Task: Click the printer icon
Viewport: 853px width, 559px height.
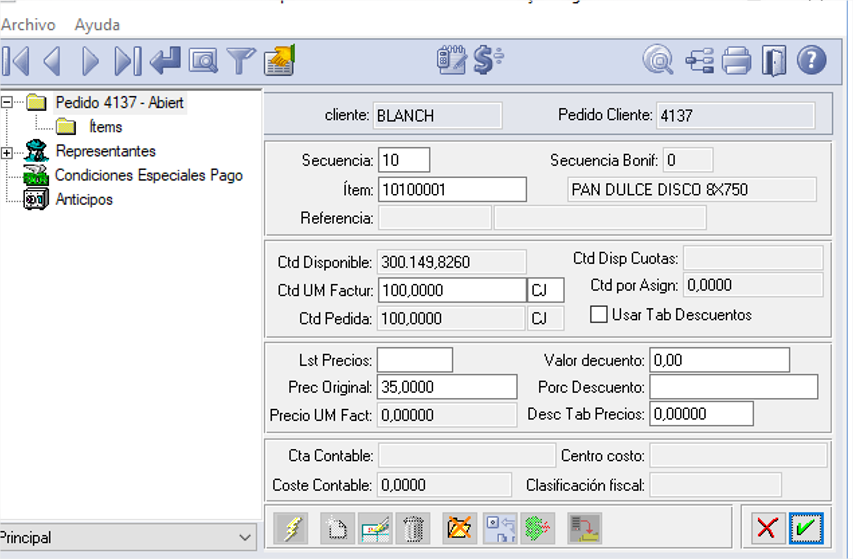Action: pos(737,60)
